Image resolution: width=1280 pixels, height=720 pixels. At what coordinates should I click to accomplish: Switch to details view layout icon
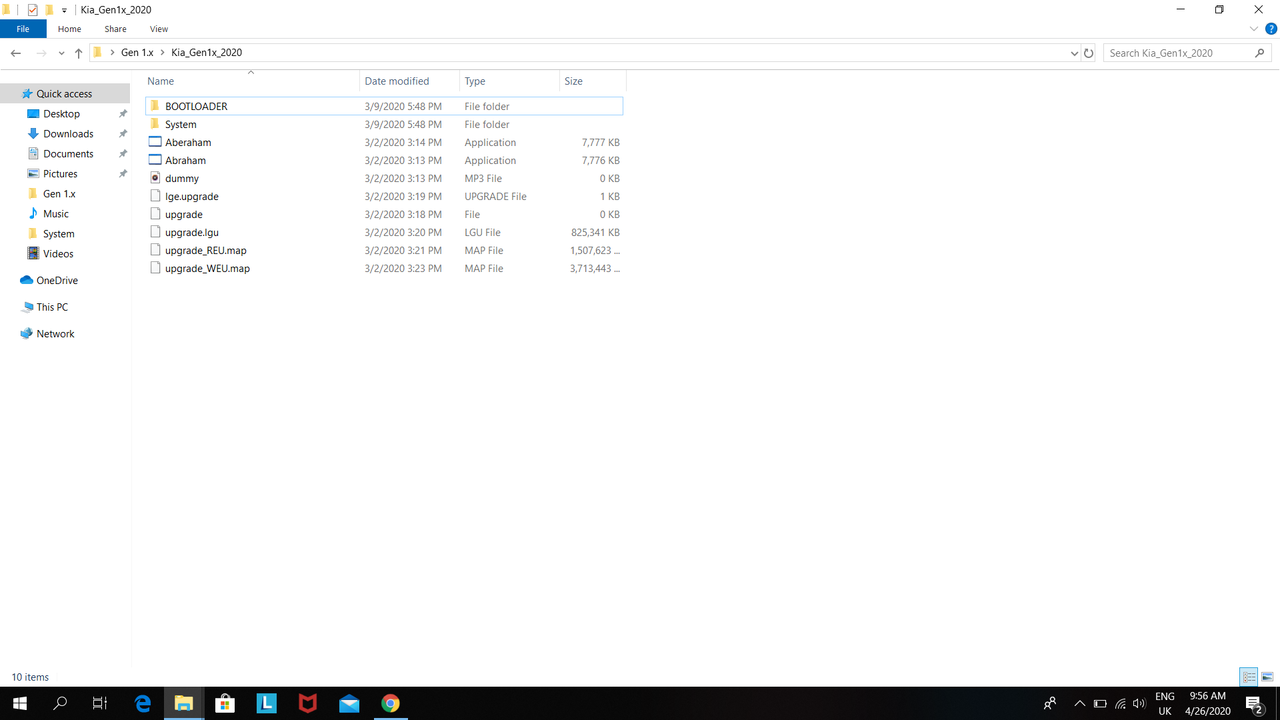1249,677
